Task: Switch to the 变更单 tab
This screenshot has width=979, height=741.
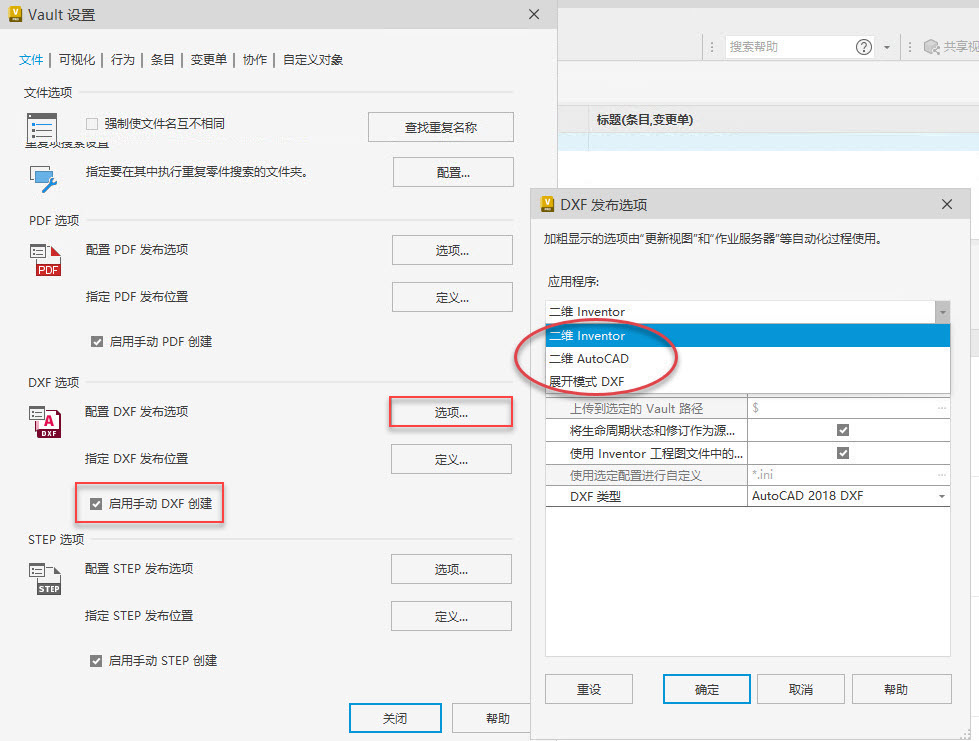Action: pyautogui.click(x=209, y=59)
